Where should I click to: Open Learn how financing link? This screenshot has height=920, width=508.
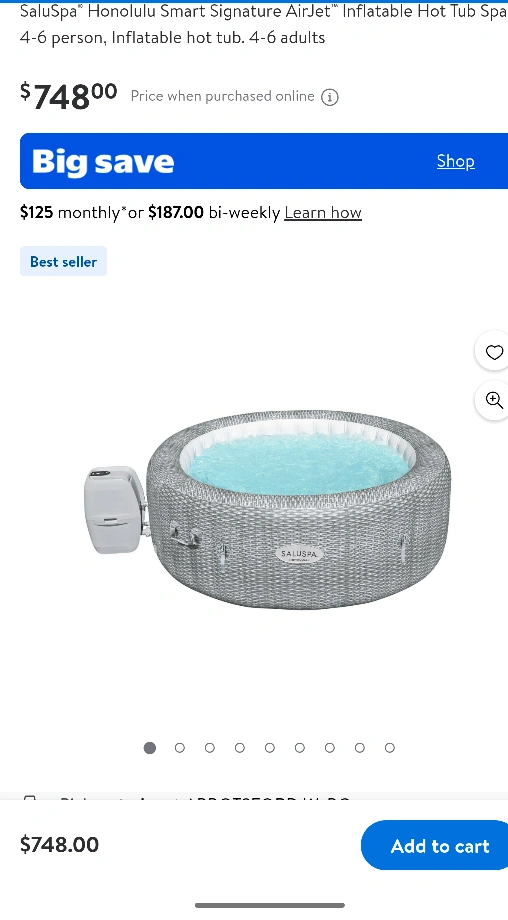[x=323, y=212]
